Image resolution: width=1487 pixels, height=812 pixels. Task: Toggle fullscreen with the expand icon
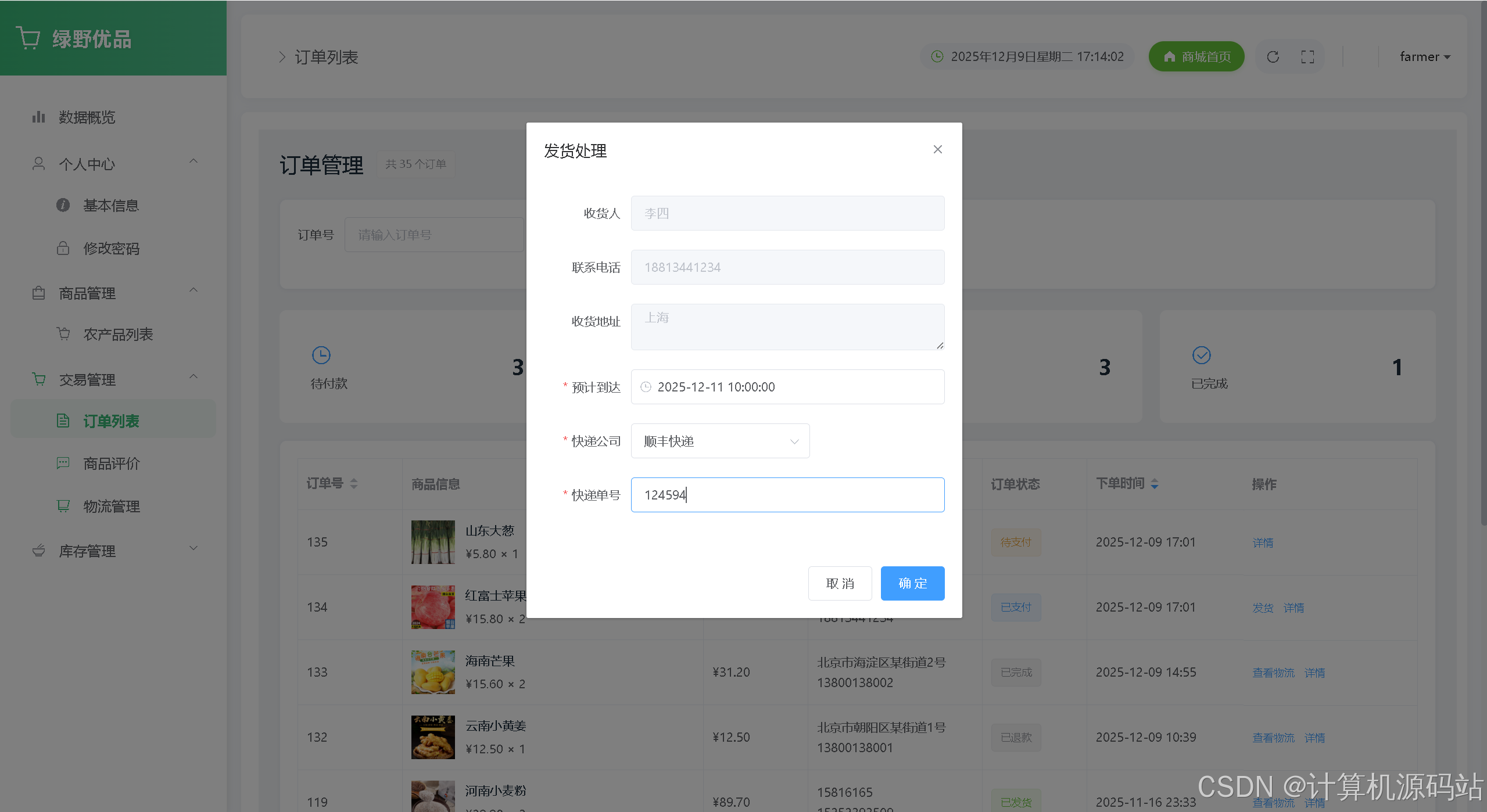pyautogui.click(x=1307, y=57)
